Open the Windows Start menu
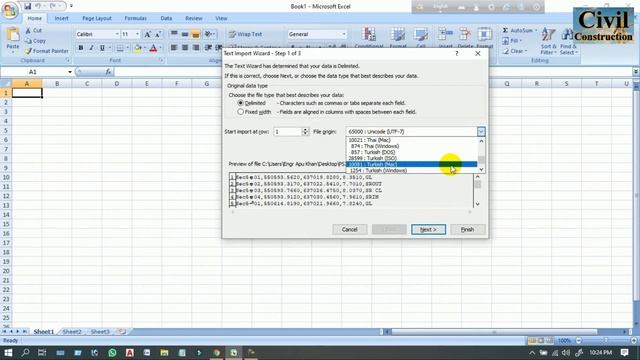Image resolution: width=640 pixels, height=360 pixels. click(x=8, y=352)
